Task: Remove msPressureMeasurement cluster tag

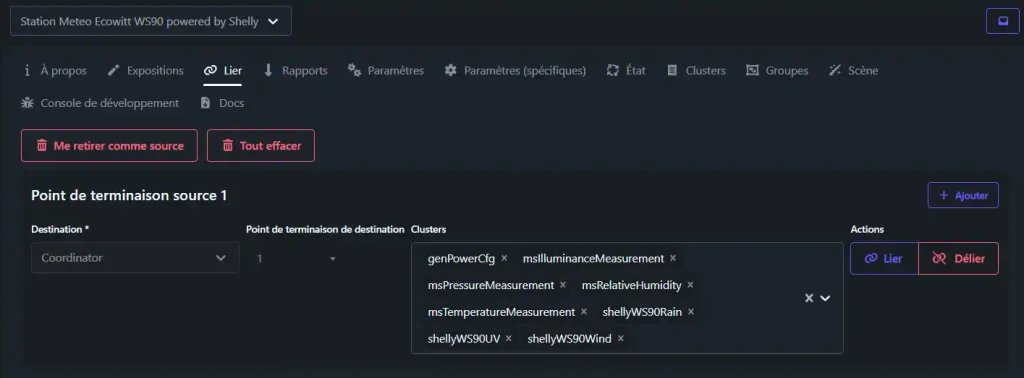Action: coord(563,285)
